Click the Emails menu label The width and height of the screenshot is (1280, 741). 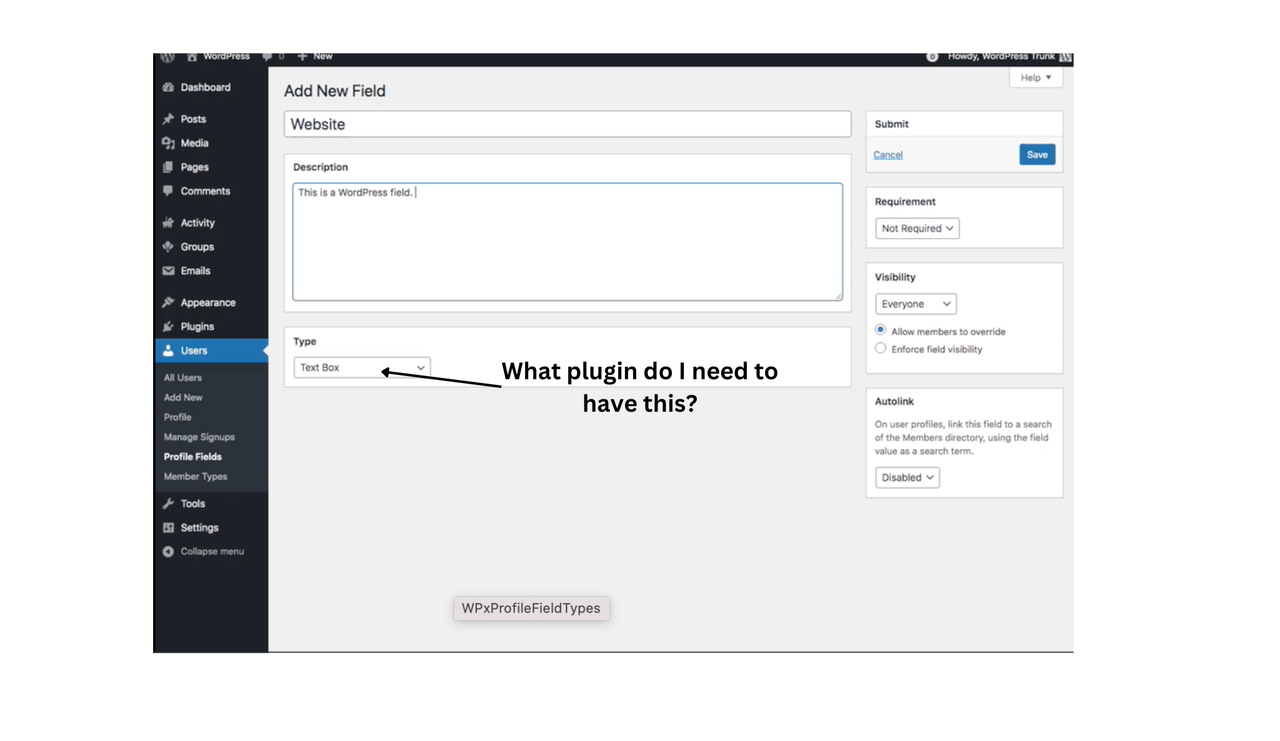tap(195, 271)
